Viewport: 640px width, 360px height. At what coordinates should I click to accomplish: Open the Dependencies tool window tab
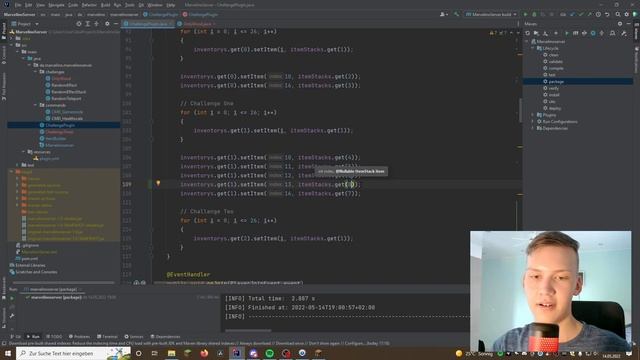coord(165,337)
